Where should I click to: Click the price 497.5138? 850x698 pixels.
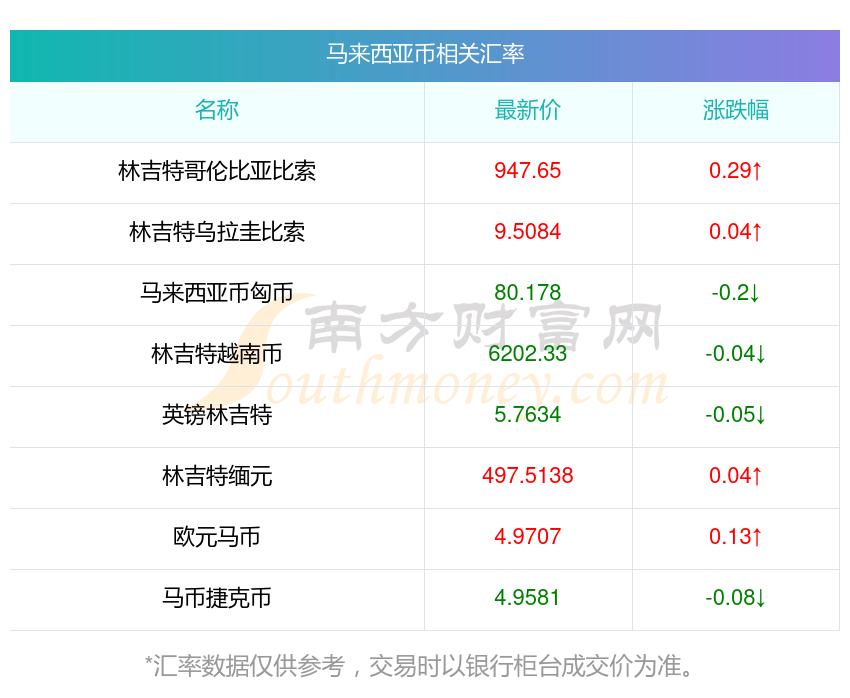[527, 476]
